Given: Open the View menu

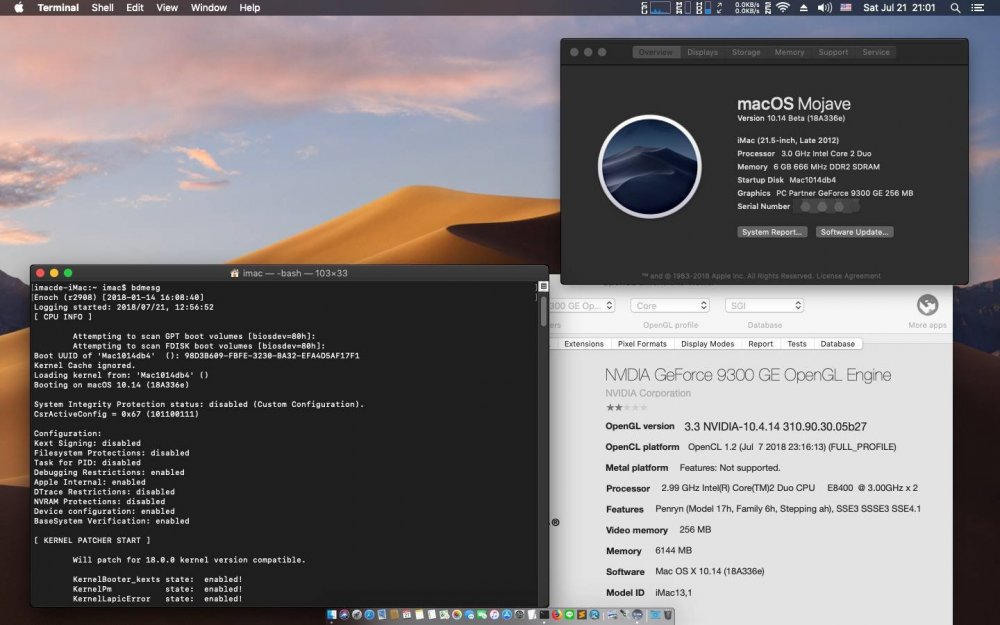Looking at the screenshot, I should (167, 8).
